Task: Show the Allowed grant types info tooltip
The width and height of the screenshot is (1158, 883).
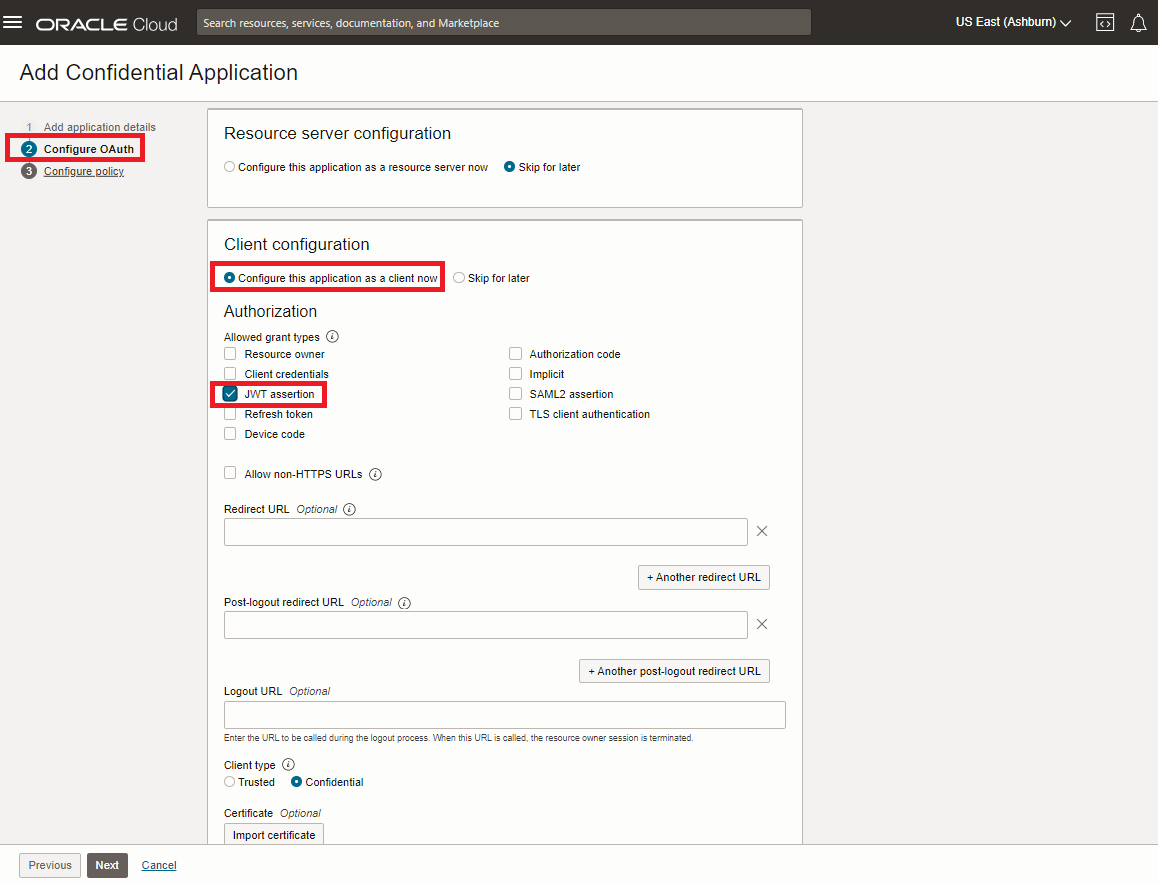Action: [x=331, y=336]
